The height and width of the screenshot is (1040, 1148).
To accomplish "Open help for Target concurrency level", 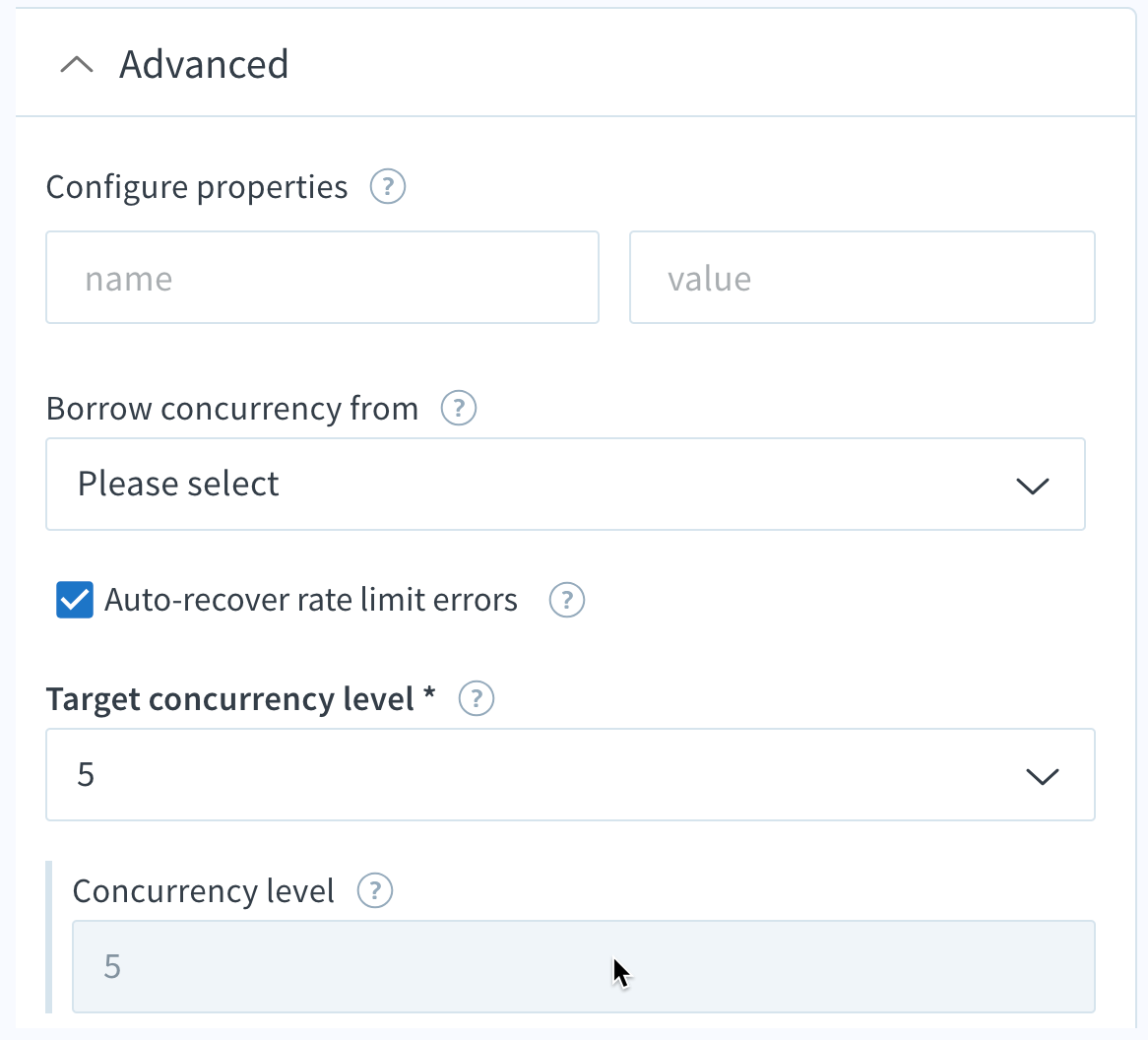I will tap(476, 698).
